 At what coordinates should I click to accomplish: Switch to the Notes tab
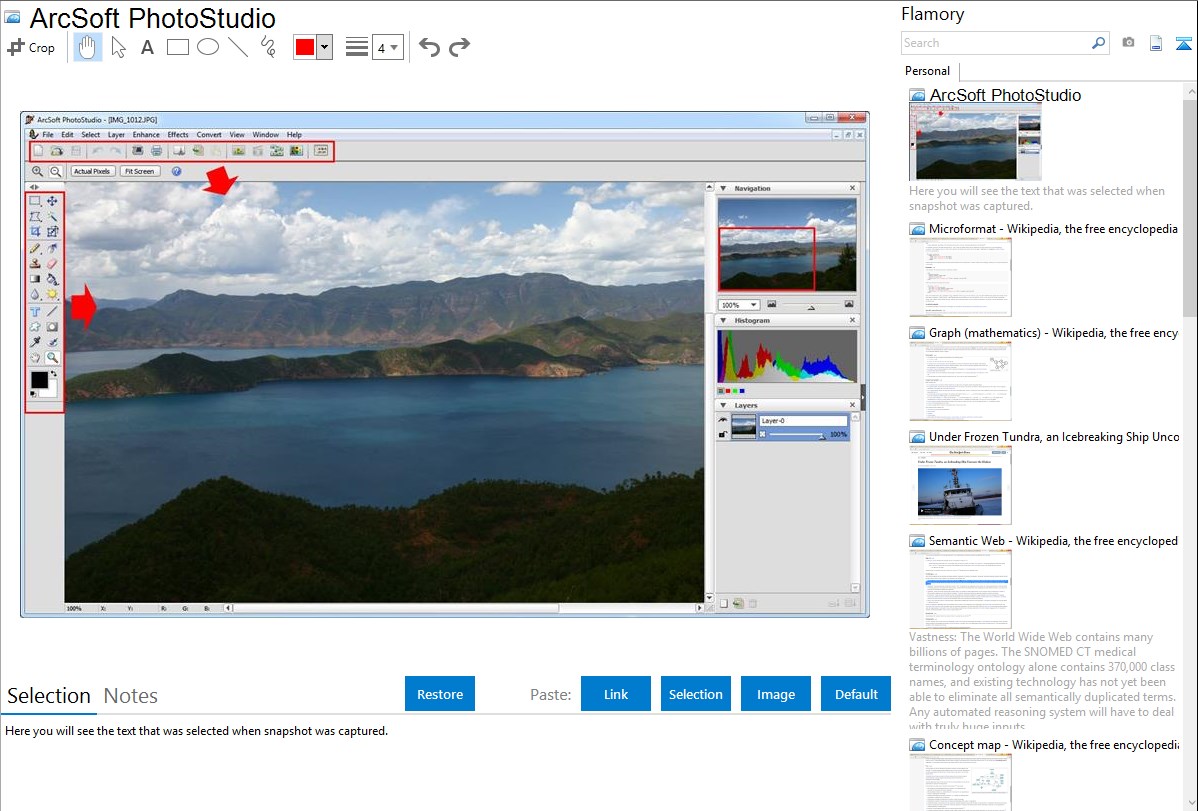tap(131, 696)
